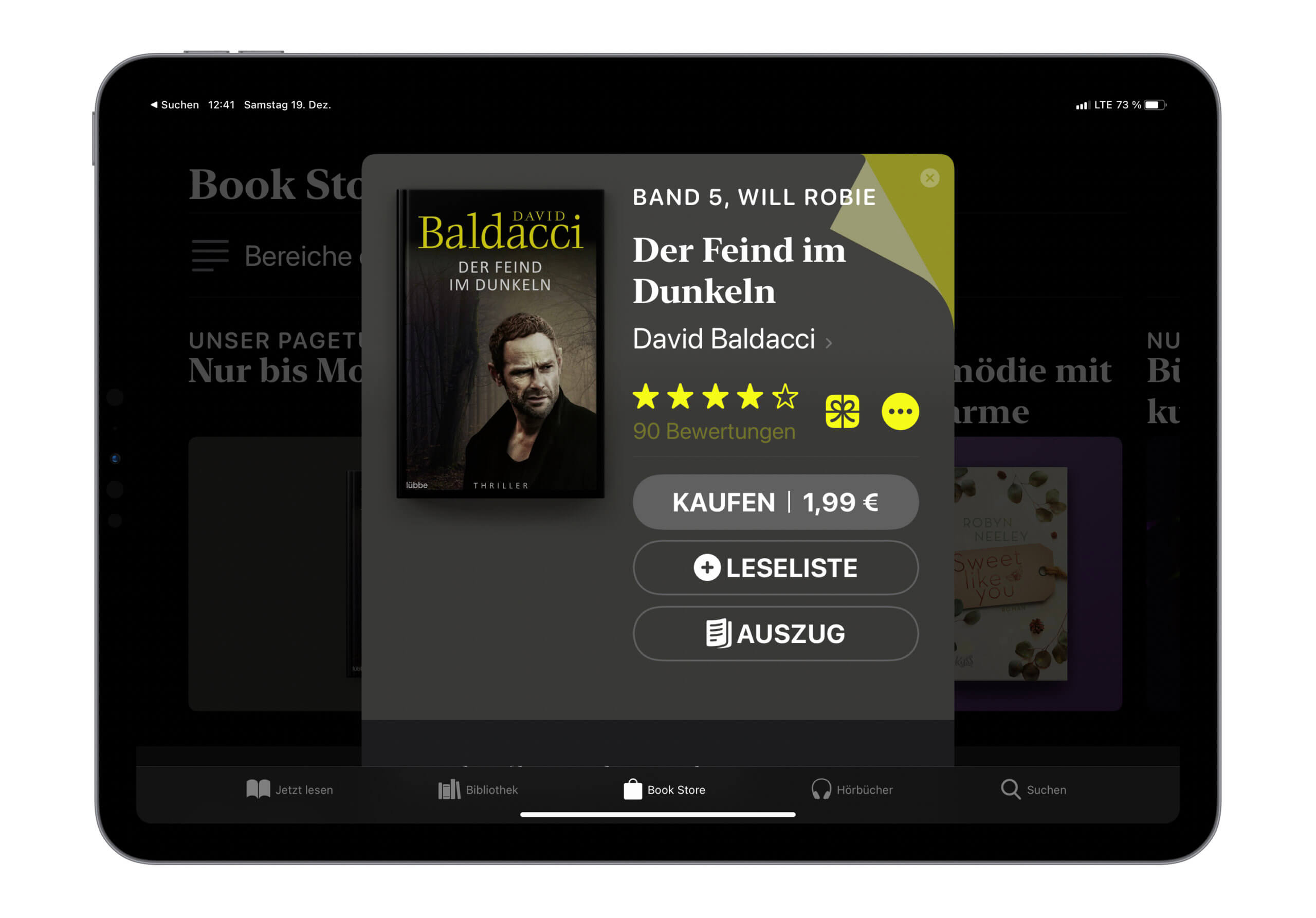Screen dimensions: 1316x918
Task: Return to Suchen via back arrow
Action: click(174, 105)
